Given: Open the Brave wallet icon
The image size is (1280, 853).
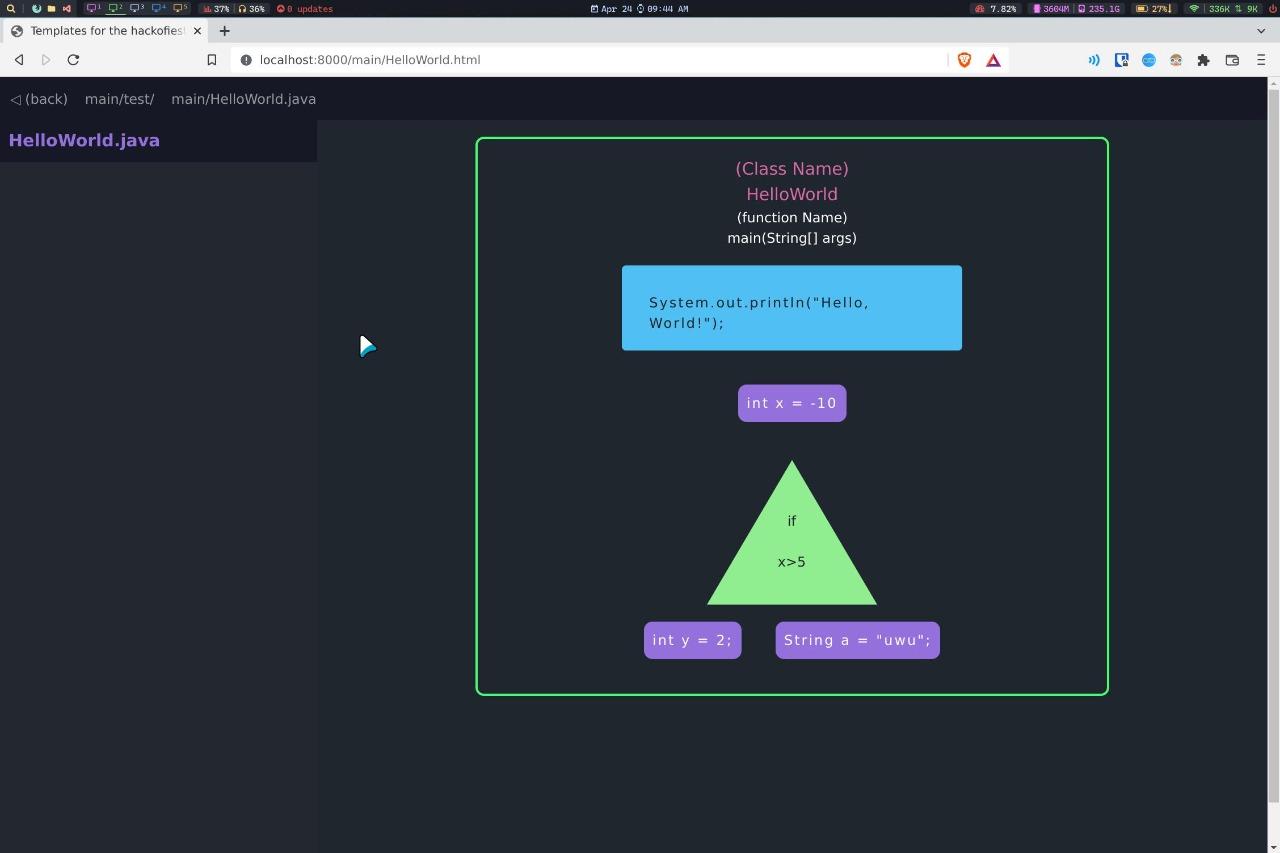Looking at the screenshot, I should (1232, 60).
